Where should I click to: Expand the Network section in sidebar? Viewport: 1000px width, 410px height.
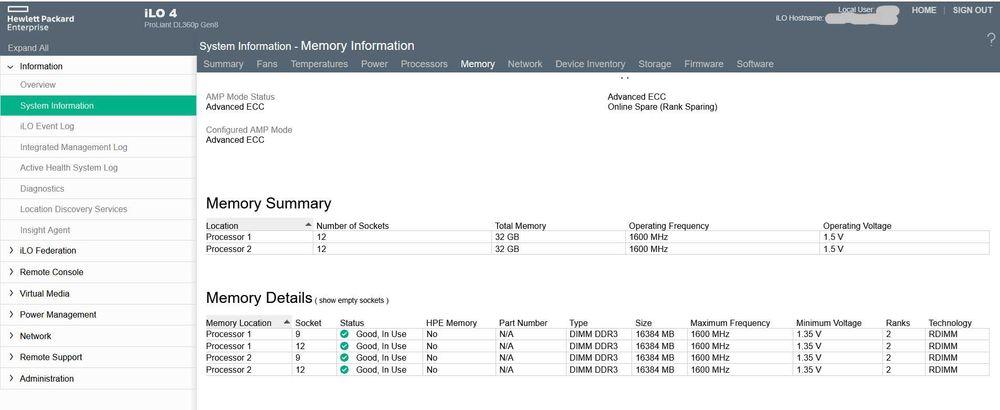point(11,336)
